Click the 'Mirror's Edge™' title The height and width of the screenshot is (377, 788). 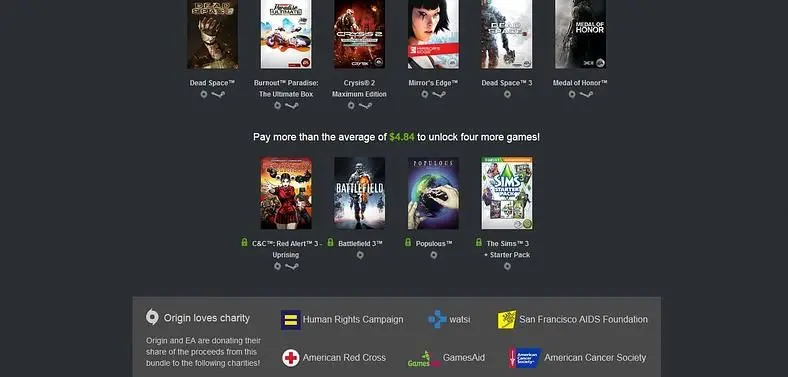(433, 83)
